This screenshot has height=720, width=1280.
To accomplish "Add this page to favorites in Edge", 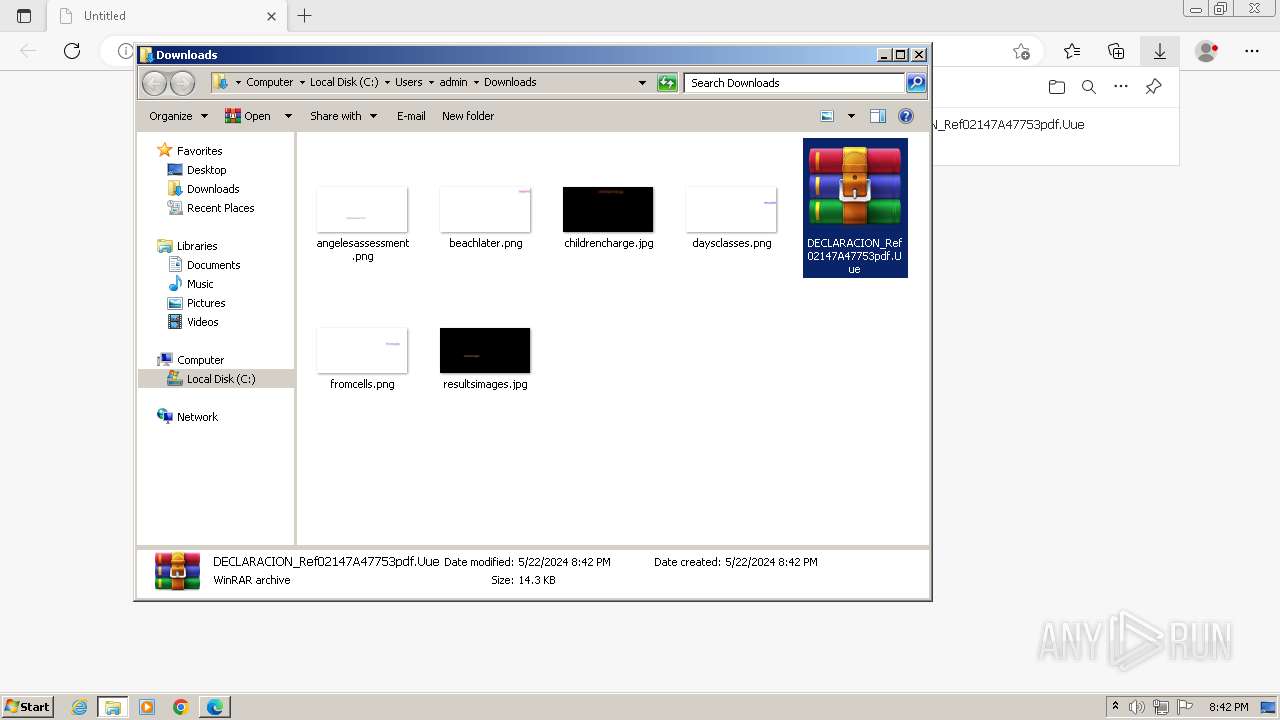I will tap(1021, 51).
